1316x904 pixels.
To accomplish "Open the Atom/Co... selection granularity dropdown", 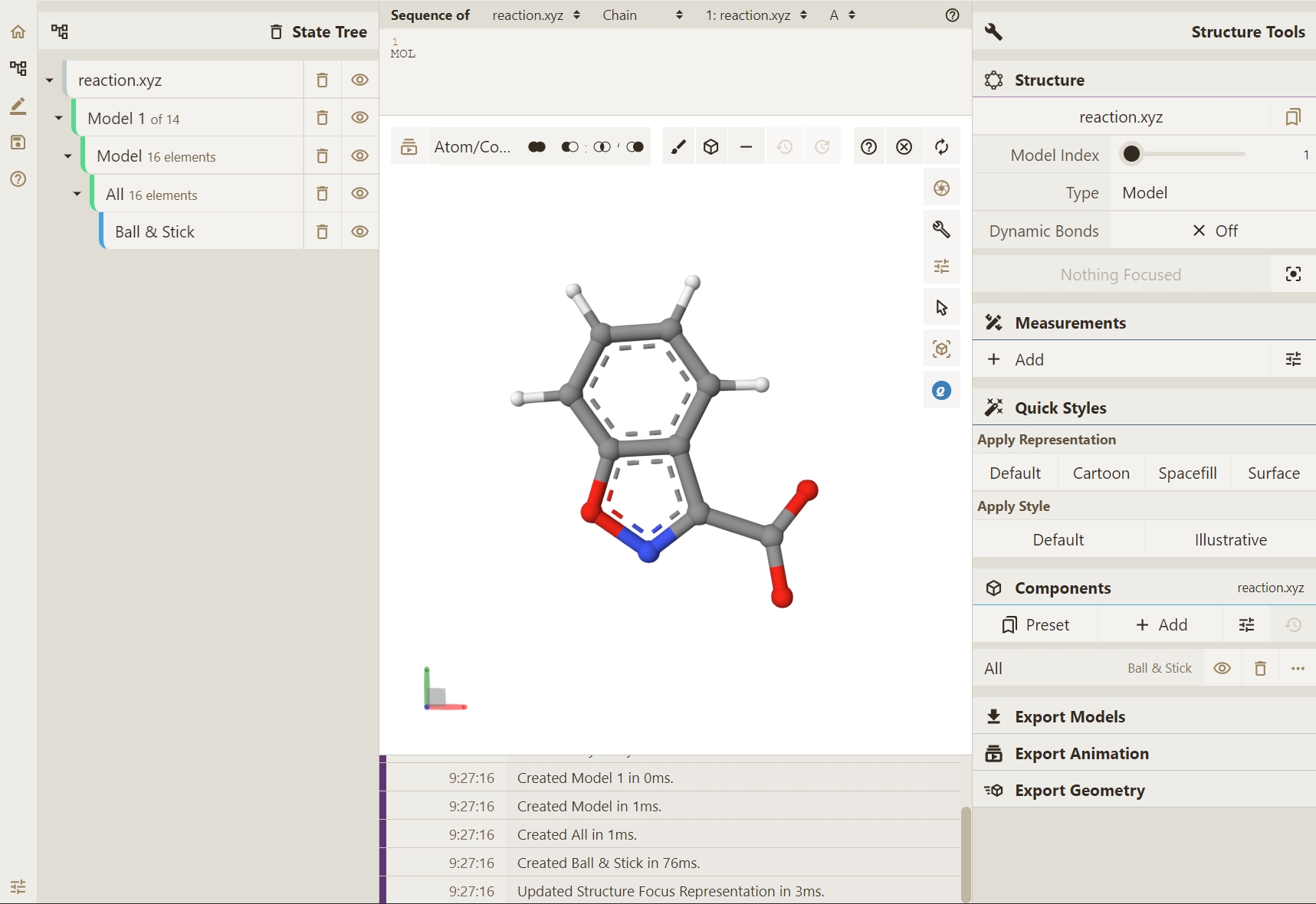I will tap(472, 147).
